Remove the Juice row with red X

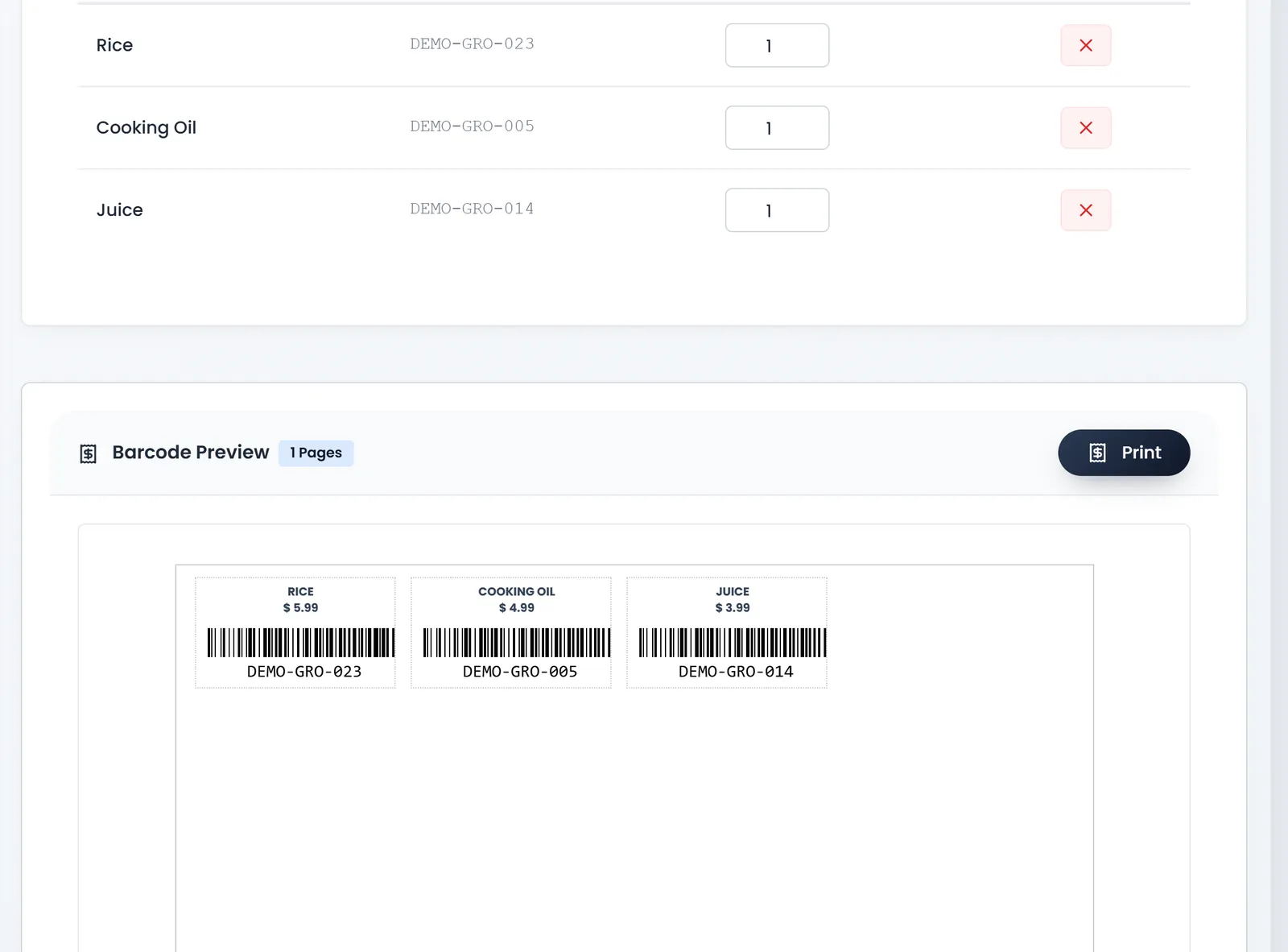coord(1085,210)
